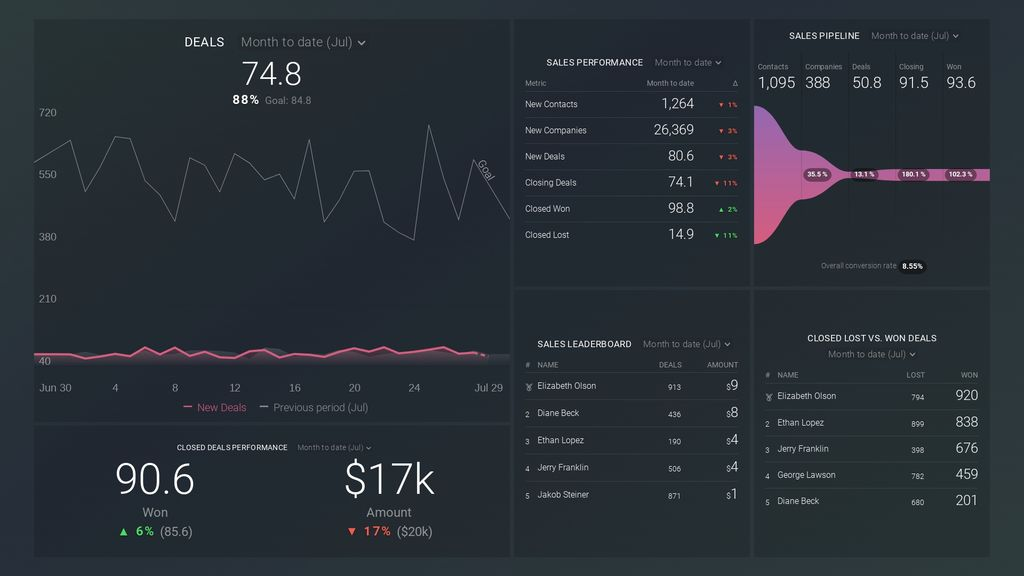Click green down arrow in Closed Lost row
This screenshot has height=576, width=1024.
[716, 236]
